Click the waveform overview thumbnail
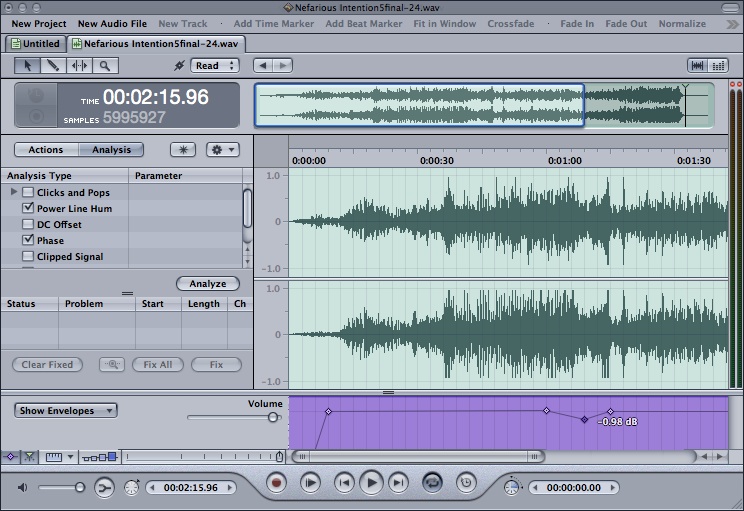 [484, 105]
